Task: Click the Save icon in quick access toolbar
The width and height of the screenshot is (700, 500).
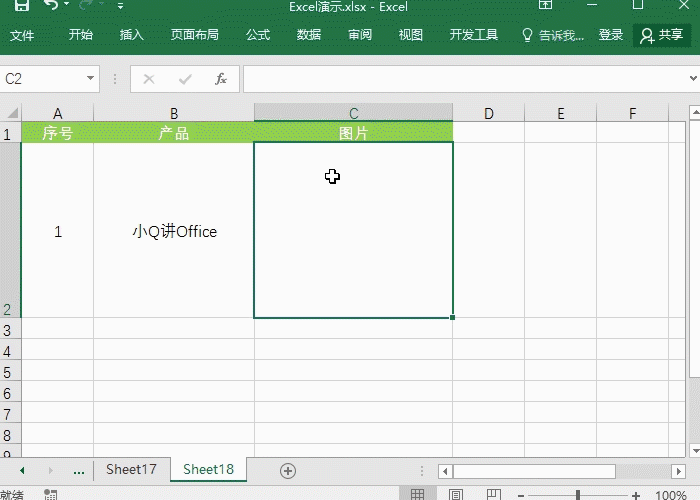Action: click(x=21, y=5)
